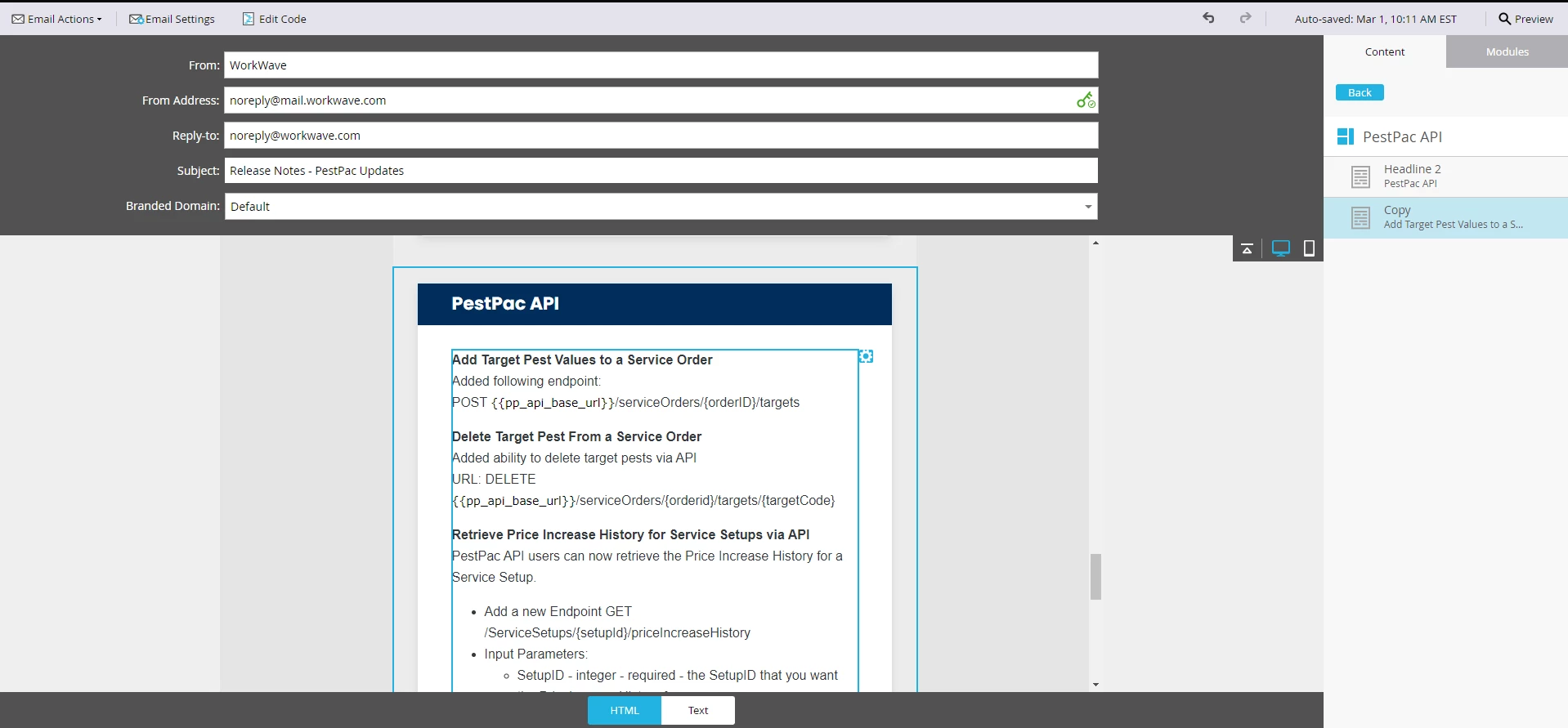Open the email Preview
The width and height of the screenshot is (1568, 728).
(x=1525, y=19)
